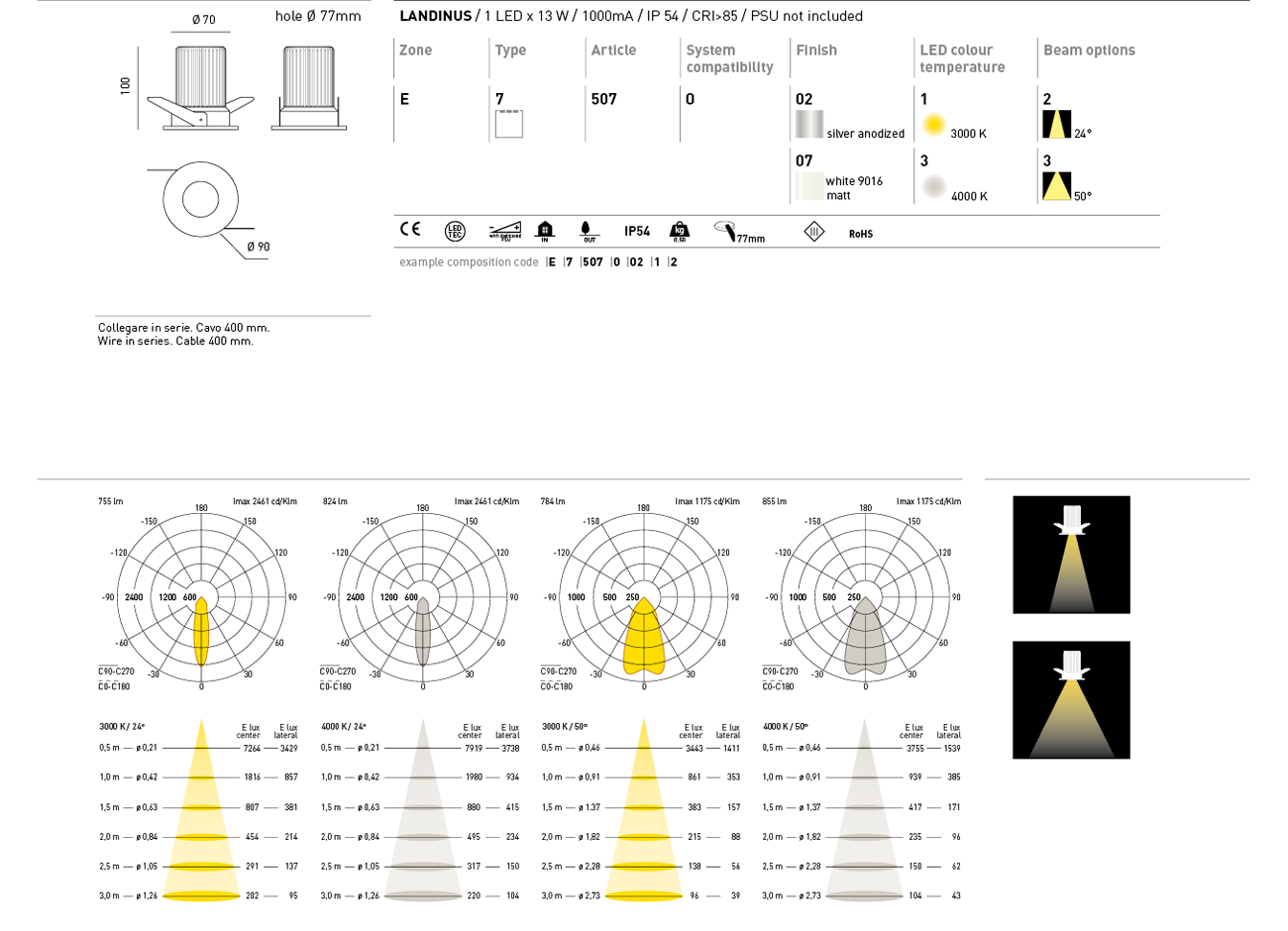Click the LANDINUS product title
The width and height of the screenshot is (1288, 931).
(435, 16)
